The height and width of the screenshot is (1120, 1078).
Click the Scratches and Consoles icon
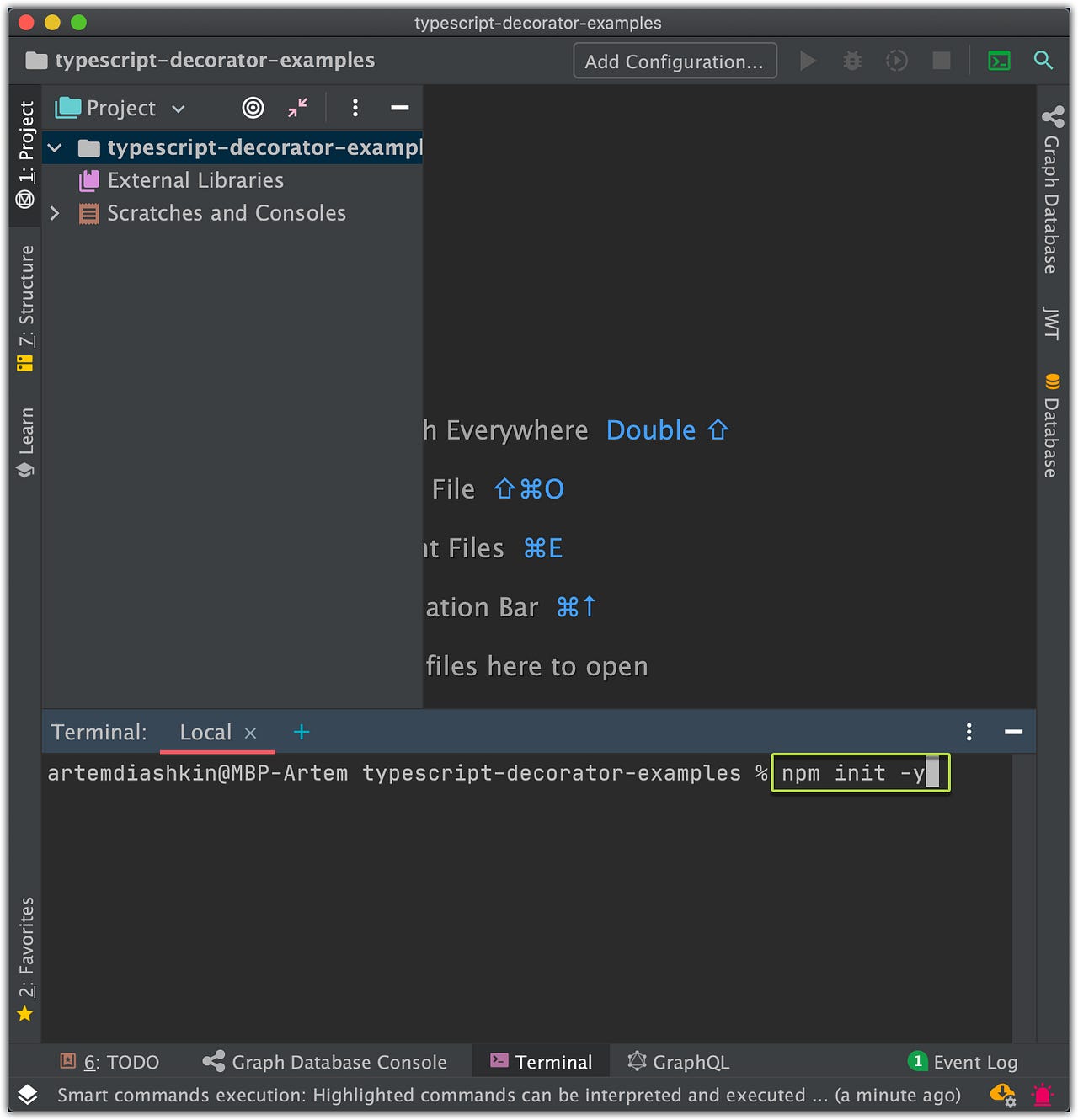[x=88, y=213]
